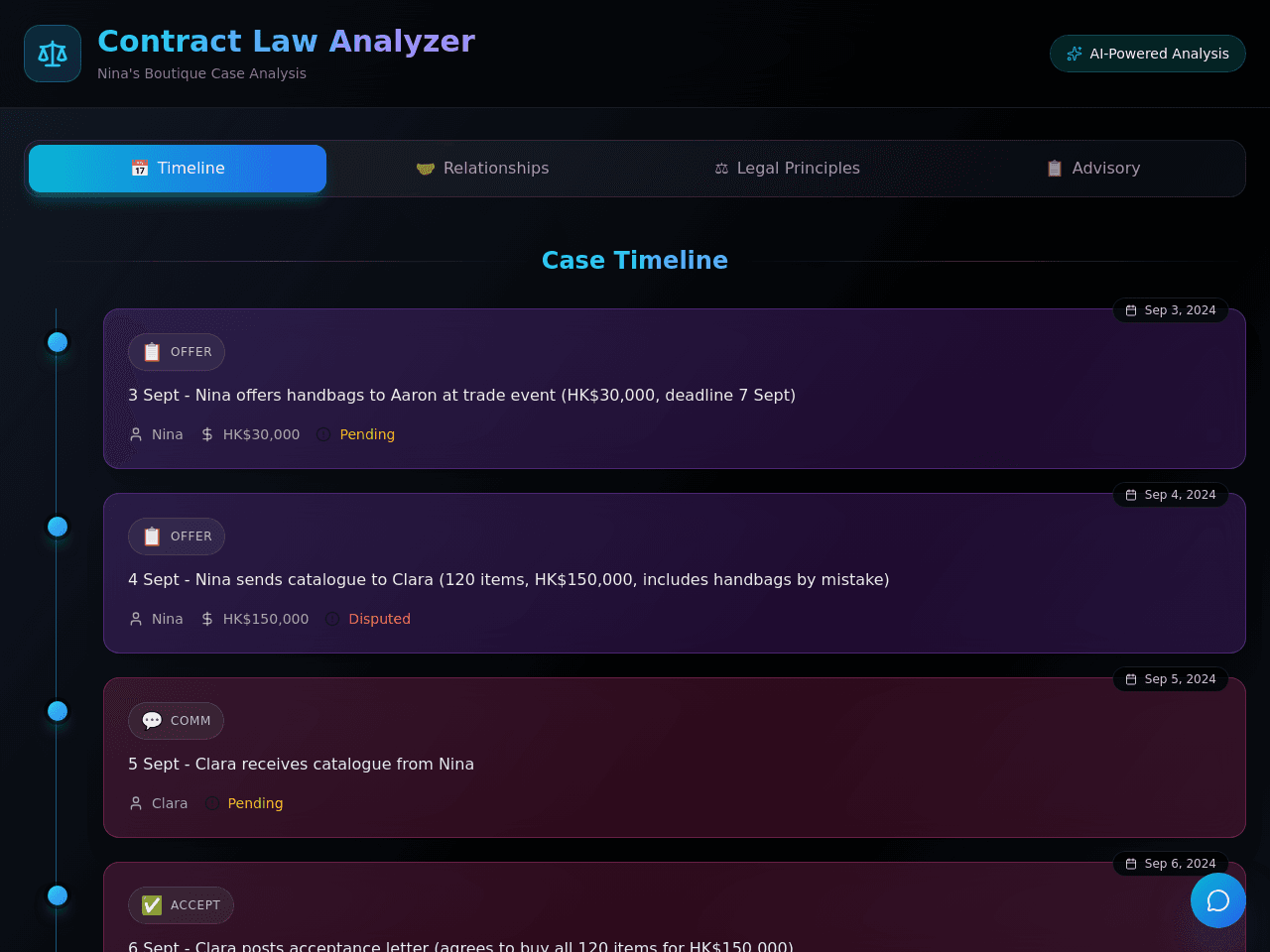Click the green checkmark icon in ACCEPT tag
This screenshot has height=952, width=1270.
[x=152, y=905]
